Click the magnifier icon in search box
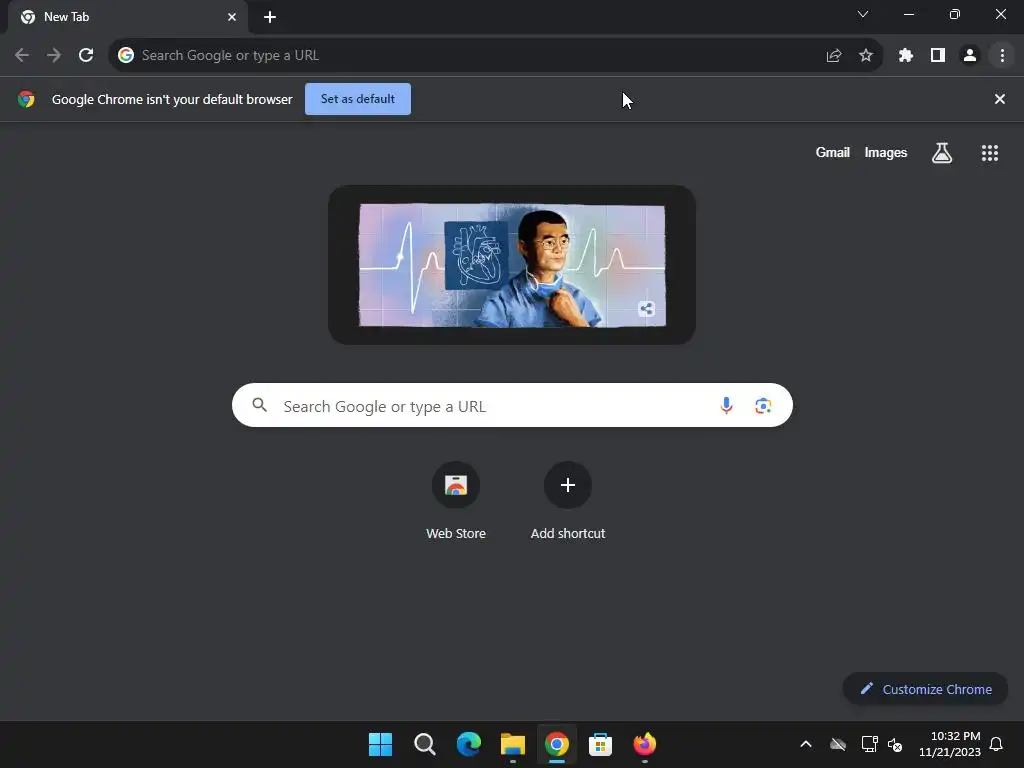 260,406
